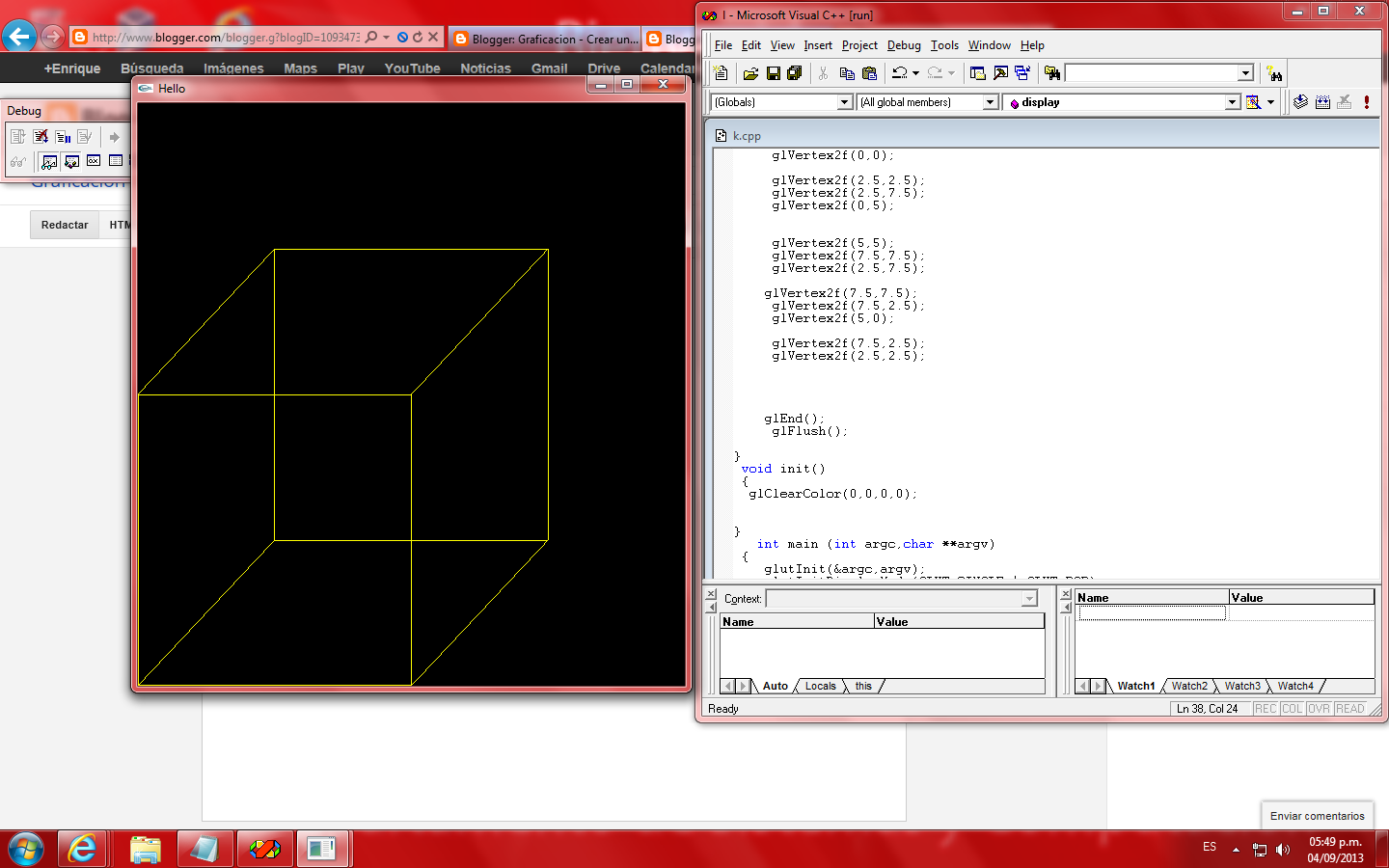Click the New Text File icon in Visual C++

click(x=721, y=73)
